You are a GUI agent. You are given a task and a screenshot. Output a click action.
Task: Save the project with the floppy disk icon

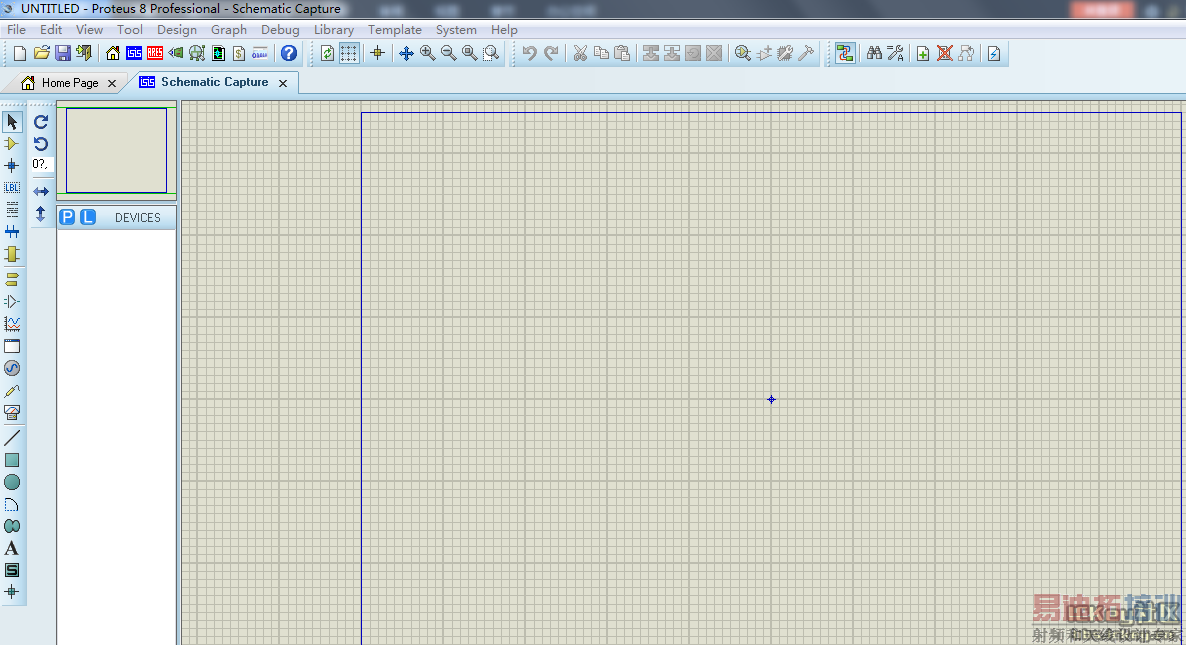point(63,54)
